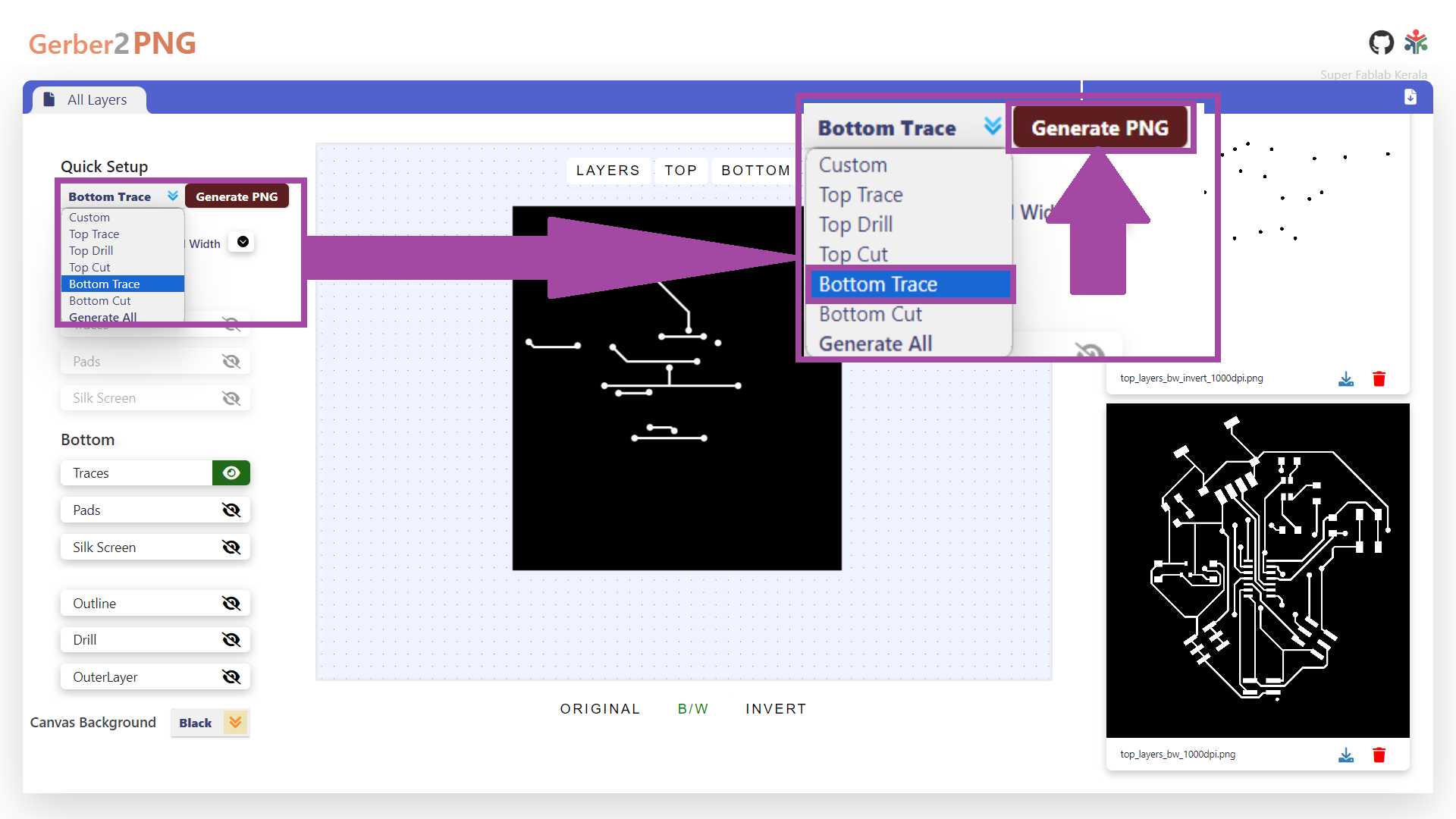Open the GitHub repository icon
Image resolution: width=1456 pixels, height=819 pixels.
[1381, 43]
